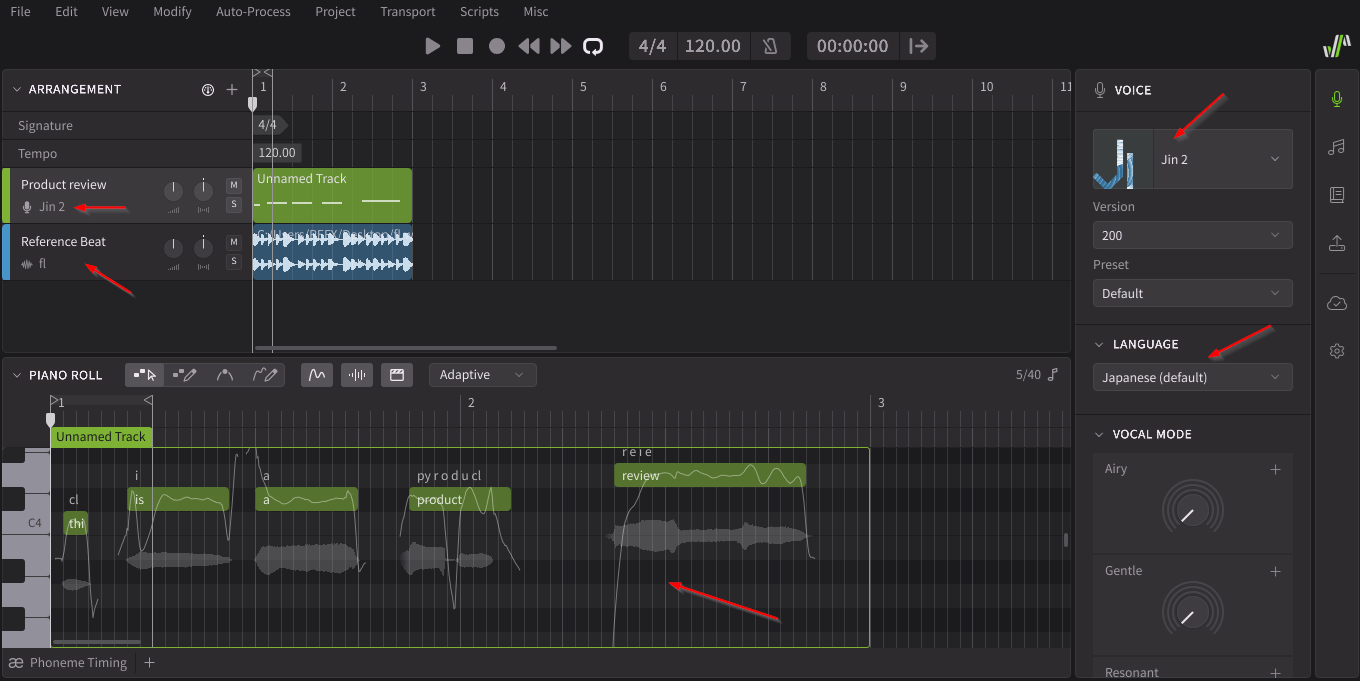Open the Voice panel microphone sidebar icon

point(1337,99)
